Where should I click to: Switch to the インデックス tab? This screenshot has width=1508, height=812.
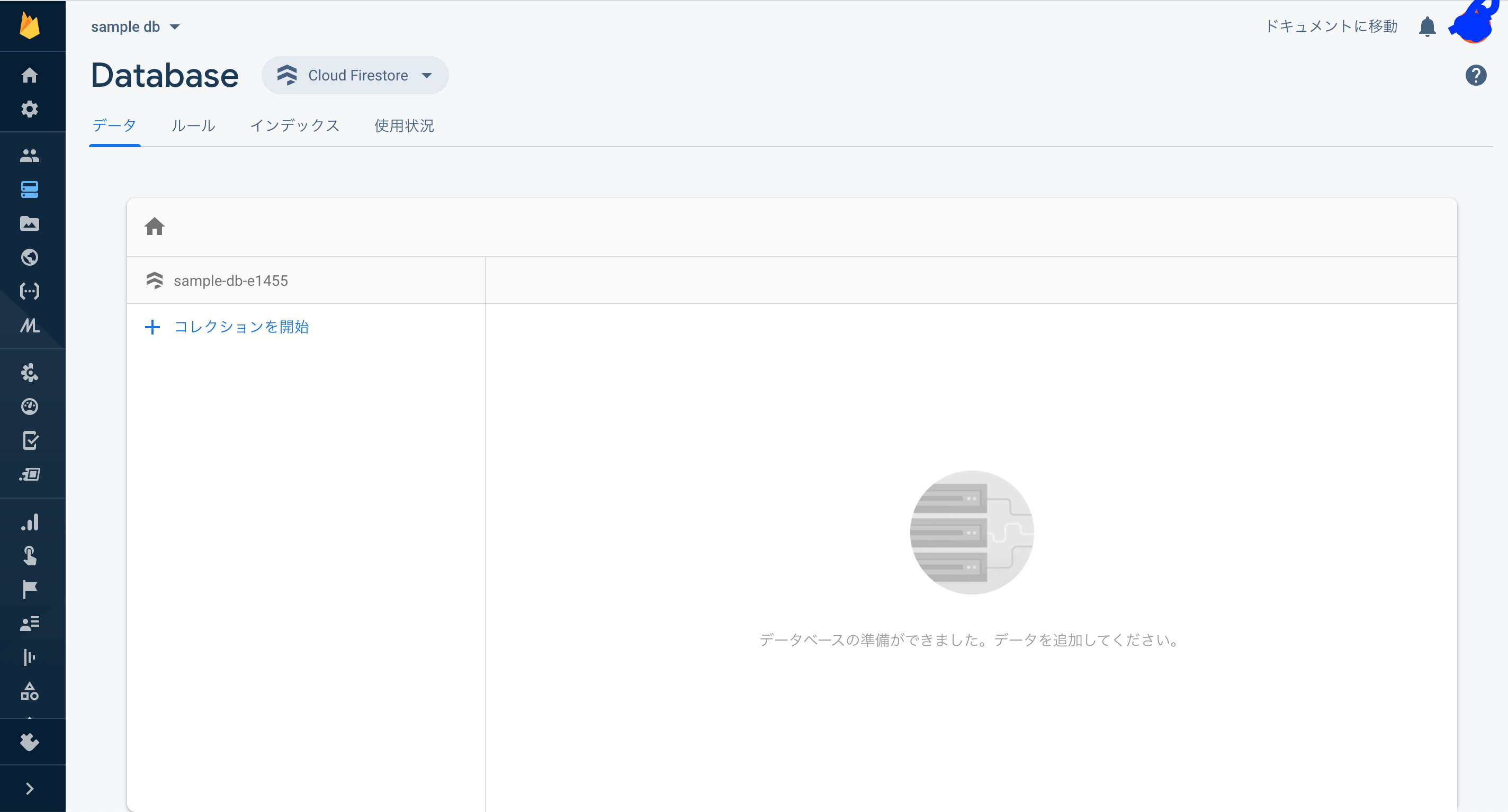(295, 125)
